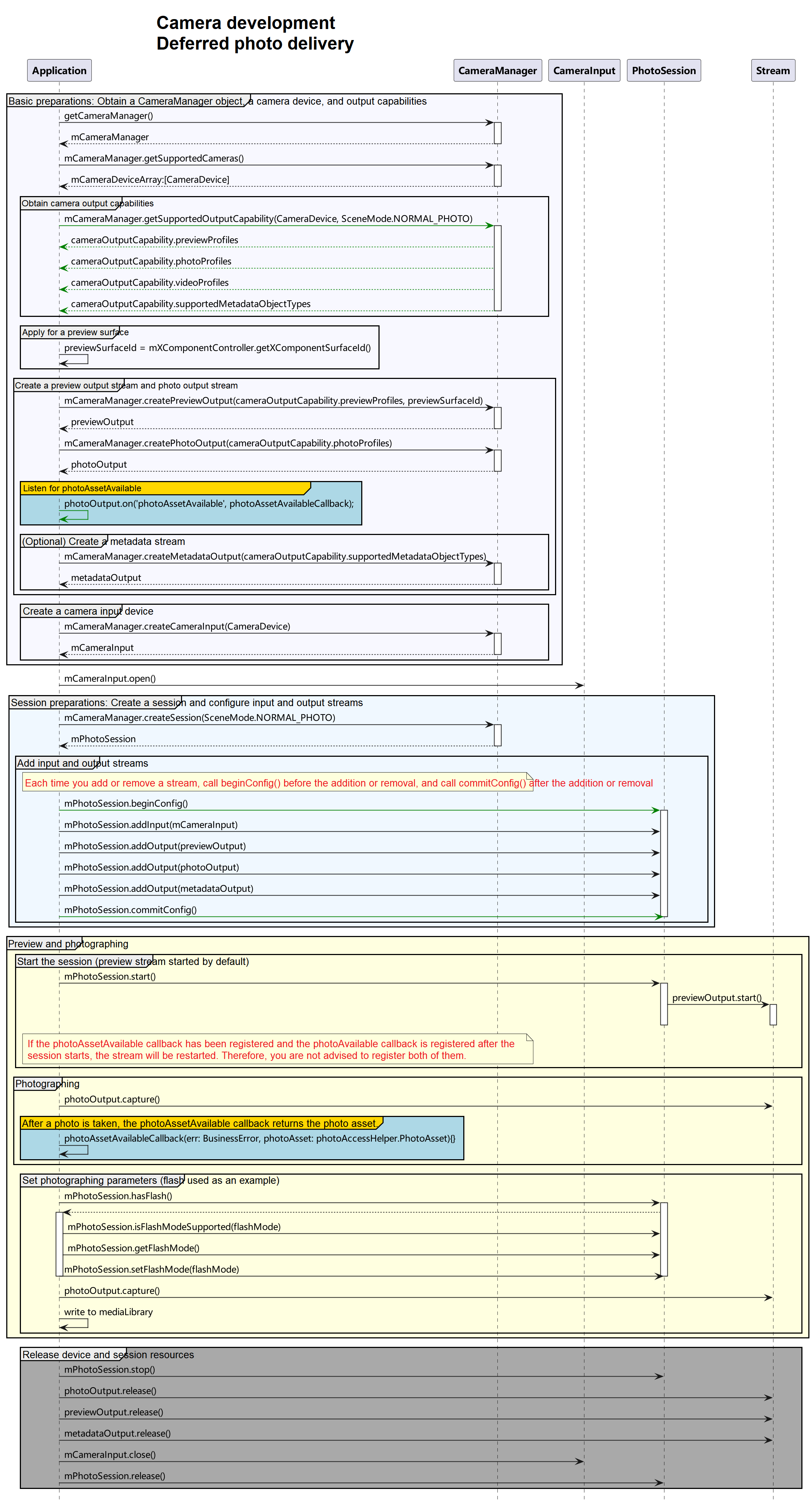Click 'metadataOutput.release()' message
This screenshot has height=1504, width=812.
117,1433
